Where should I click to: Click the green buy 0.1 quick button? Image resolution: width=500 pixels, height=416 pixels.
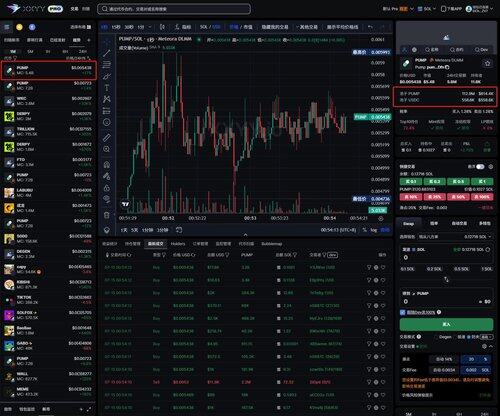click(x=411, y=182)
